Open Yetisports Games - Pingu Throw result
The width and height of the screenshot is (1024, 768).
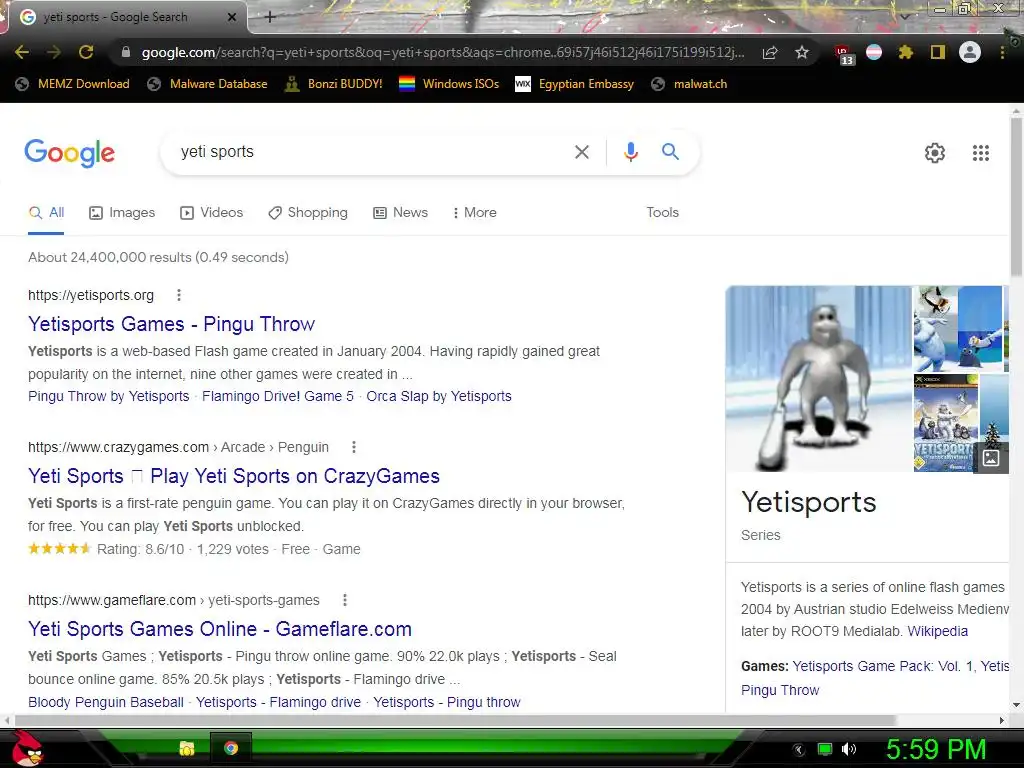[x=172, y=324]
